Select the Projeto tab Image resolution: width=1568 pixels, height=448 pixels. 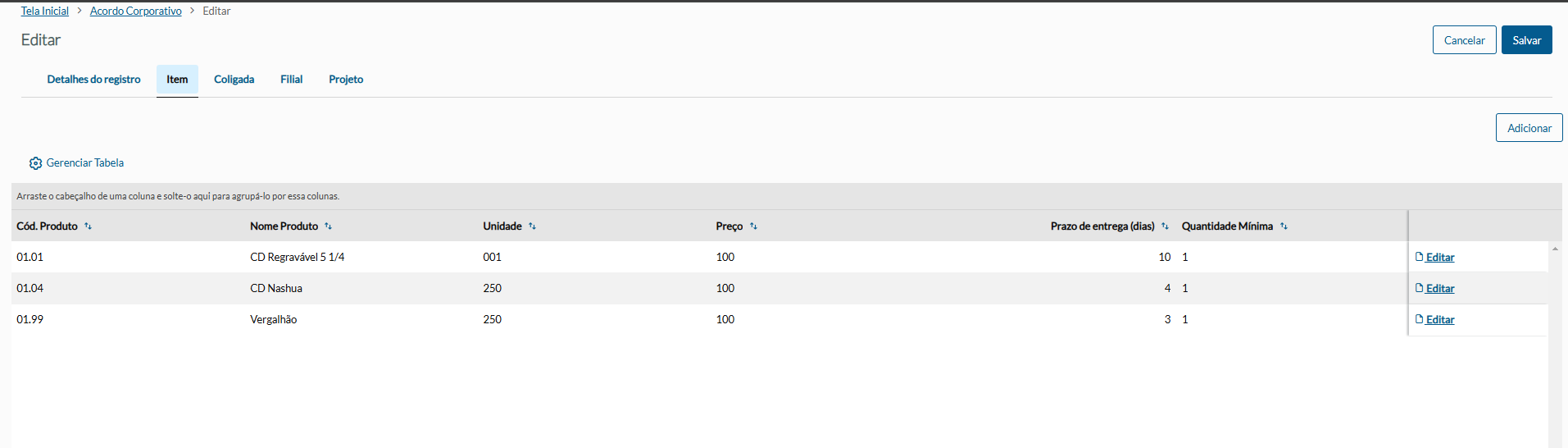click(x=346, y=80)
